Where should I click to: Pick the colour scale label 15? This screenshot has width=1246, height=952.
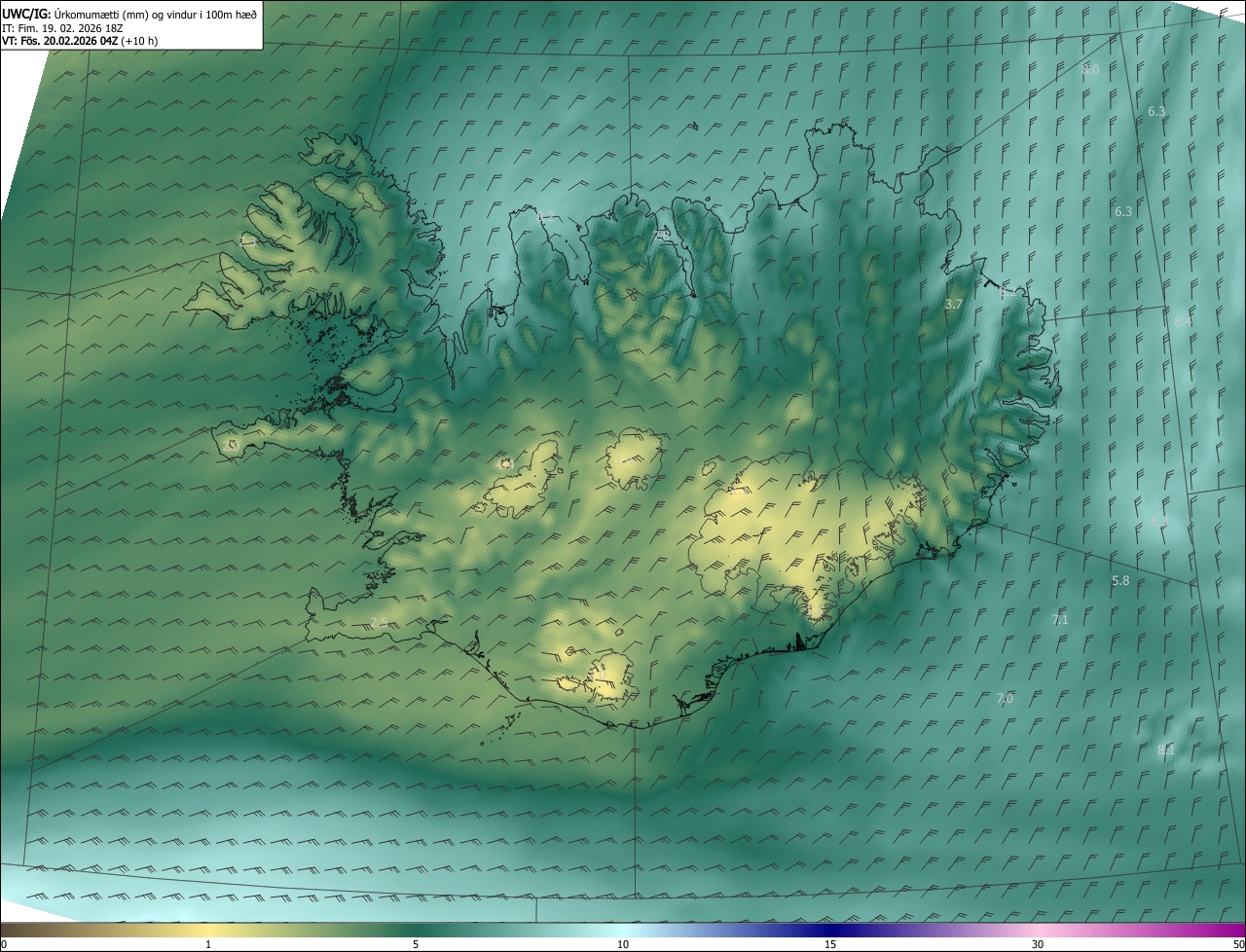[x=830, y=944]
